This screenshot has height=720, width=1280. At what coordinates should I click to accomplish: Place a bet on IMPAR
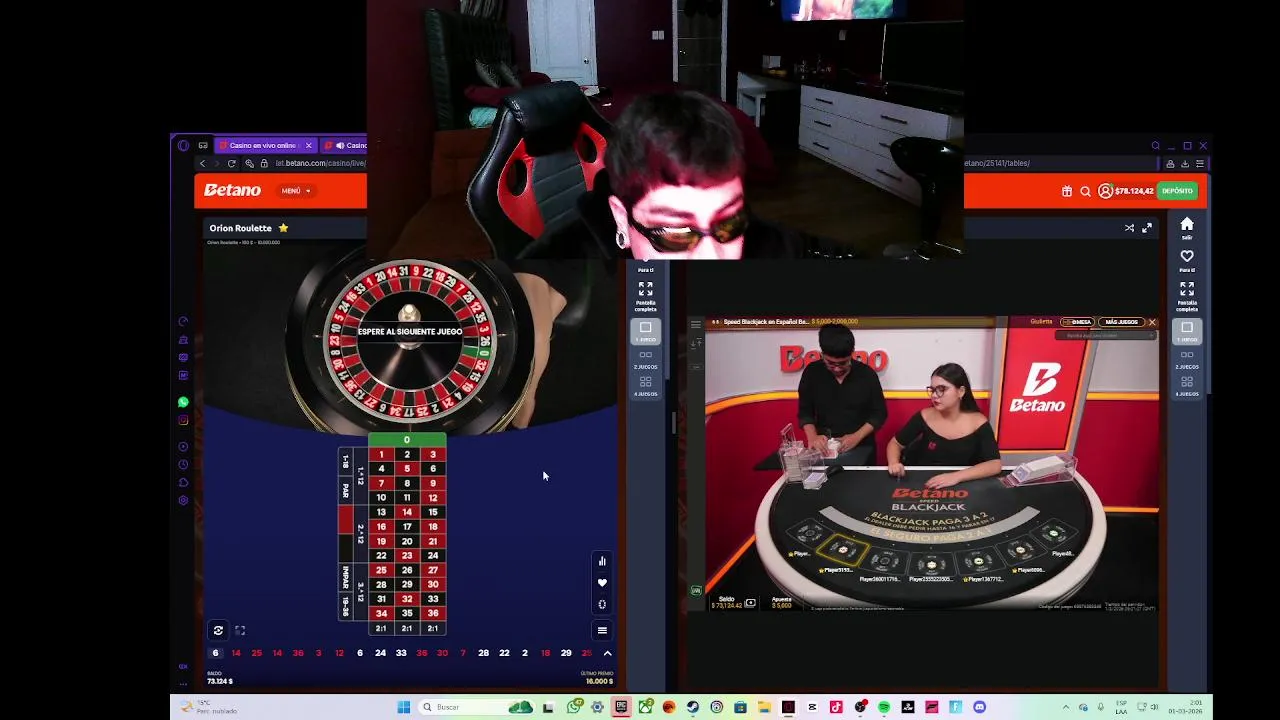coord(346,577)
